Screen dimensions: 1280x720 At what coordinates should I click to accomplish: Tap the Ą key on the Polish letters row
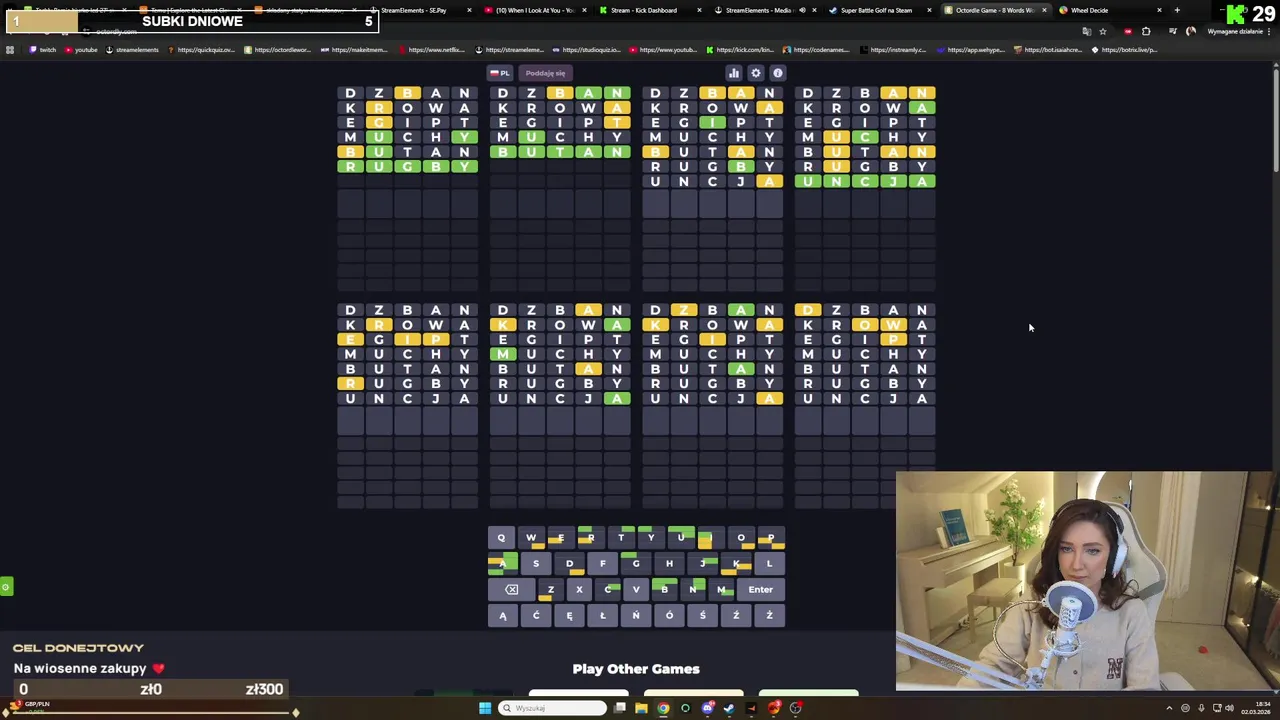(502, 615)
